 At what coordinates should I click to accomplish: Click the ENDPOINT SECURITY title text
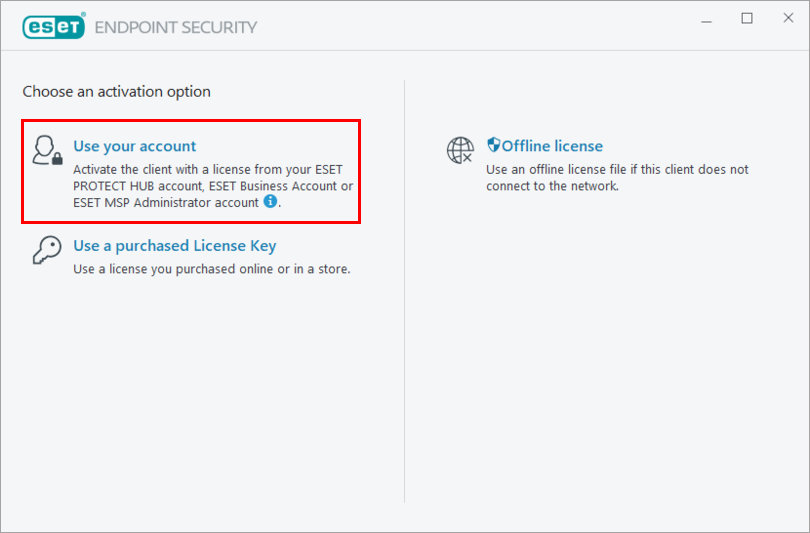[175, 27]
